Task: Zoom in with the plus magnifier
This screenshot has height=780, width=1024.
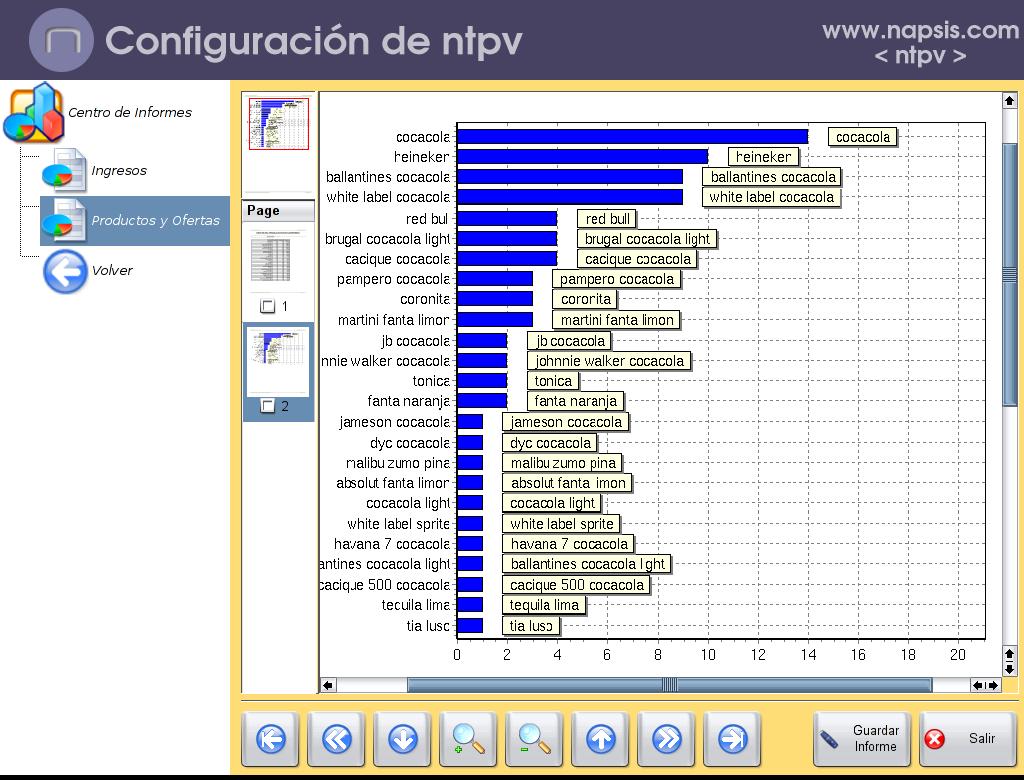Action: coord(469,740)
